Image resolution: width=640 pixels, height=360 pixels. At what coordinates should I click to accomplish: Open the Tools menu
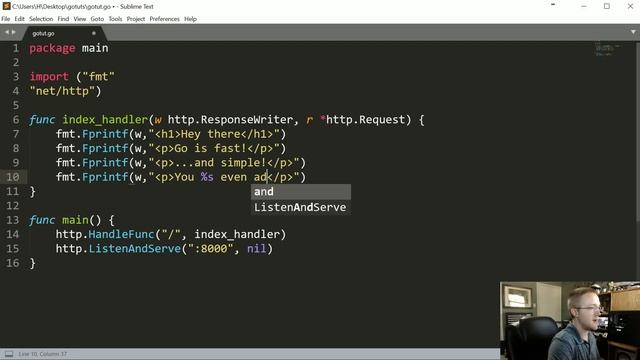point(115,19)
